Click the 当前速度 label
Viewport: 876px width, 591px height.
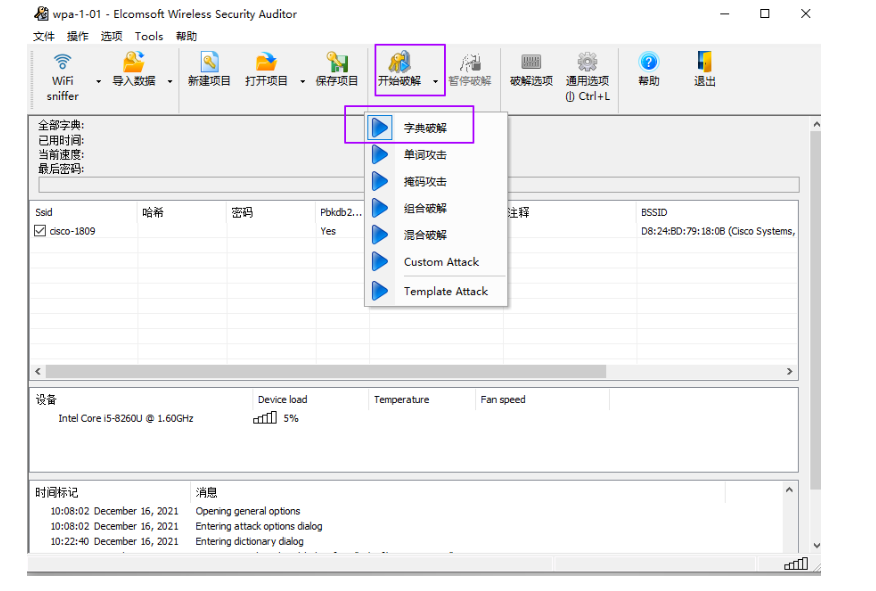coord(61,155)
